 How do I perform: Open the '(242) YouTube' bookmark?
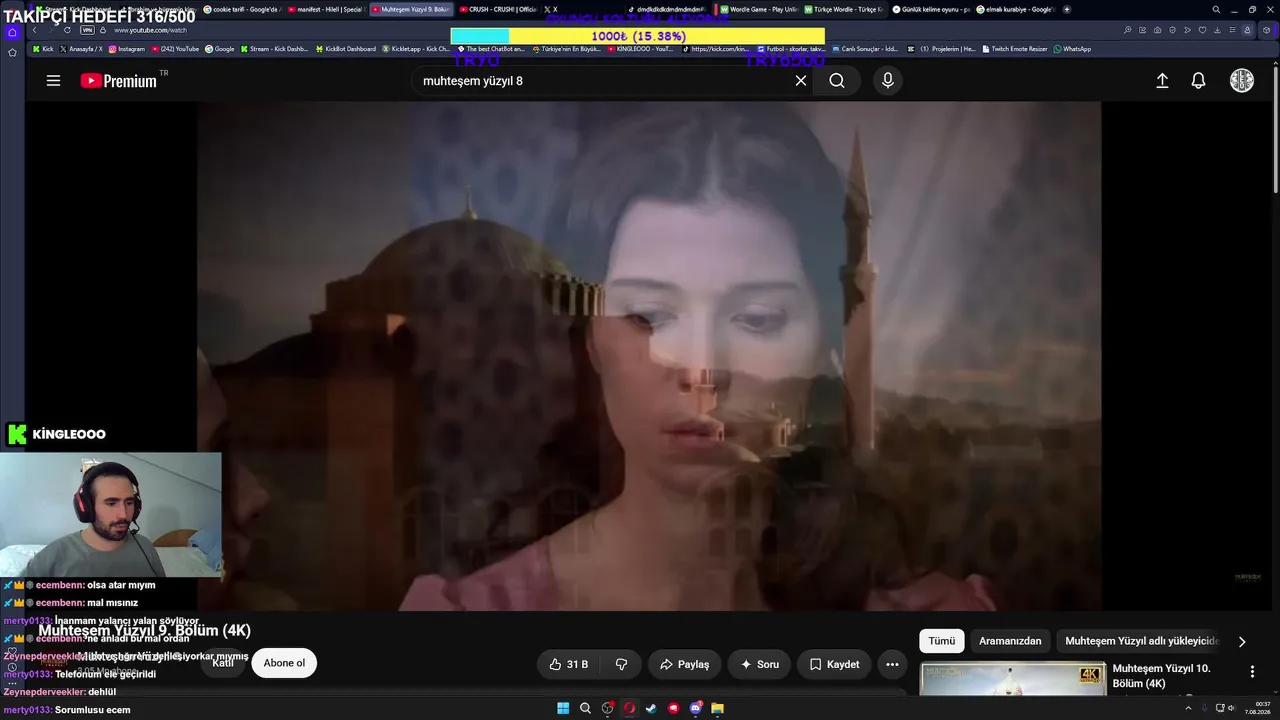coord(176,49)
